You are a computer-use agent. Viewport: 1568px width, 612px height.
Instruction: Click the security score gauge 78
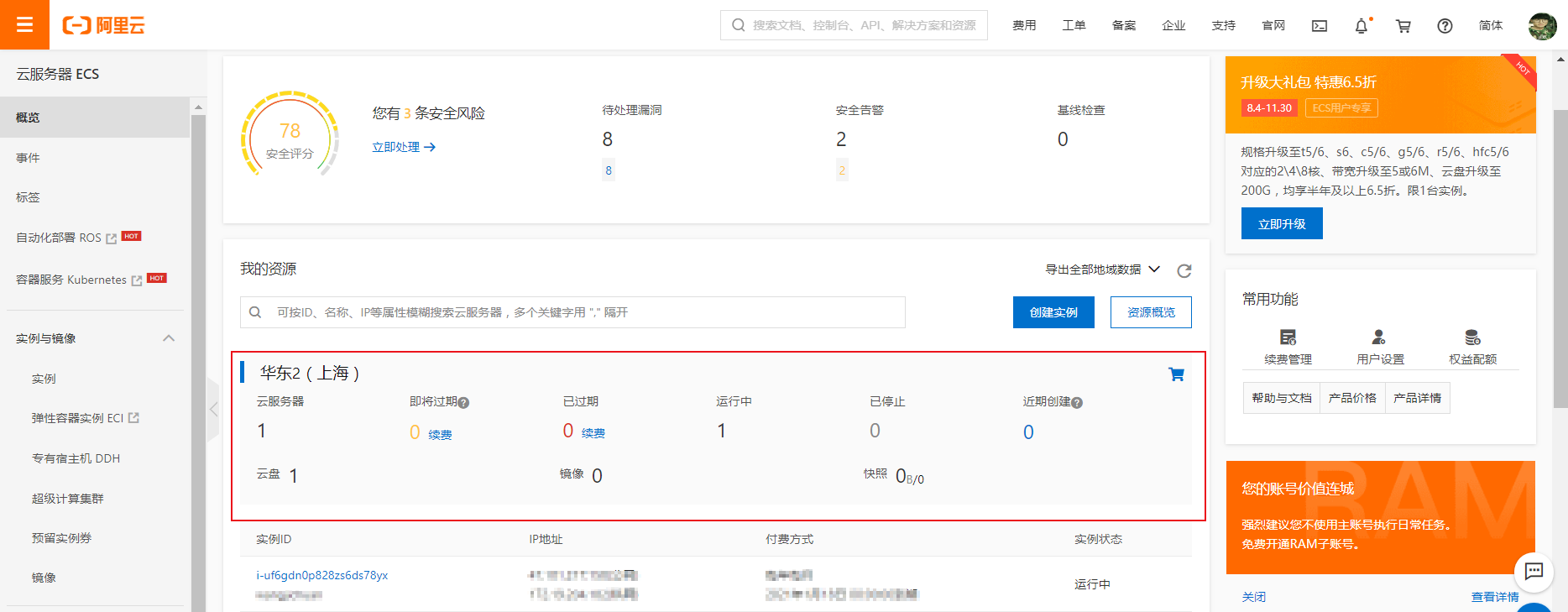(290, 134)
